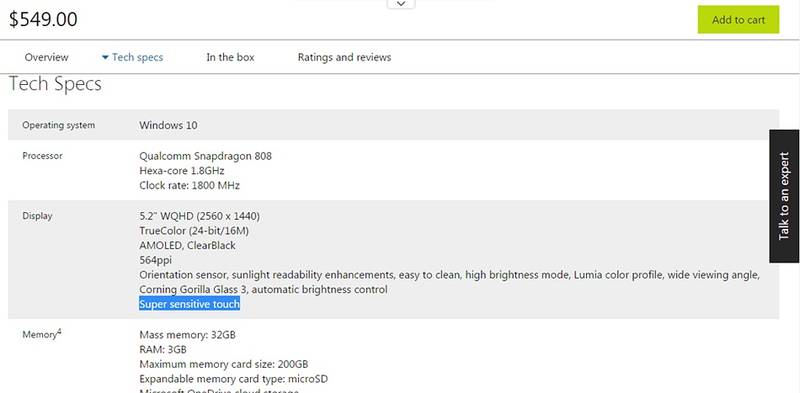The image size is (800, 393).
Task: Click the Clock rate: 1800 MHz line
Action: click(x=189, y=185)
